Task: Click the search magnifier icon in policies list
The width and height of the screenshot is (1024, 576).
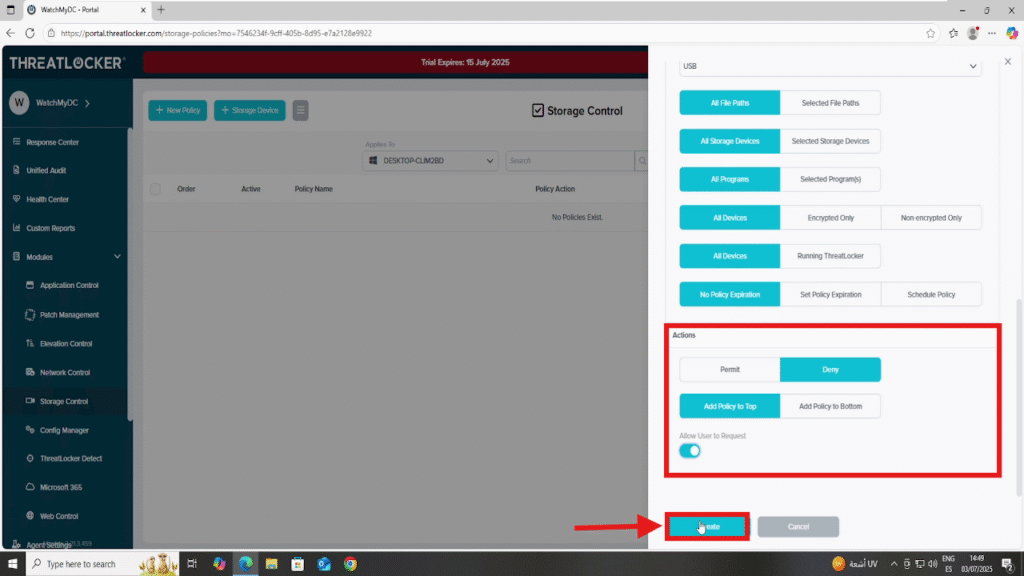Action: coord(642,161)
